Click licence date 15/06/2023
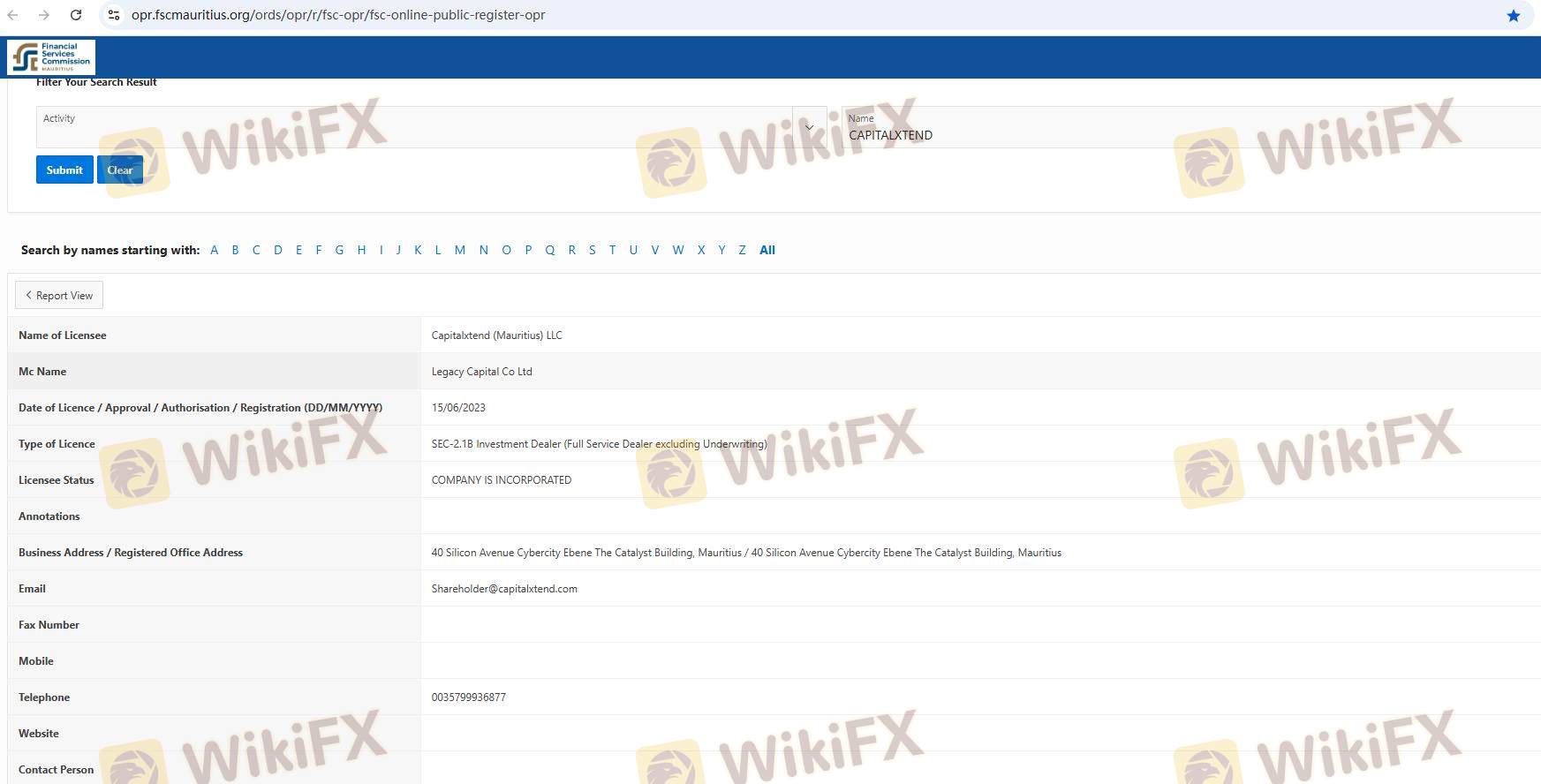Screen dimensions: 1541x784 click(x=458, y=408)
